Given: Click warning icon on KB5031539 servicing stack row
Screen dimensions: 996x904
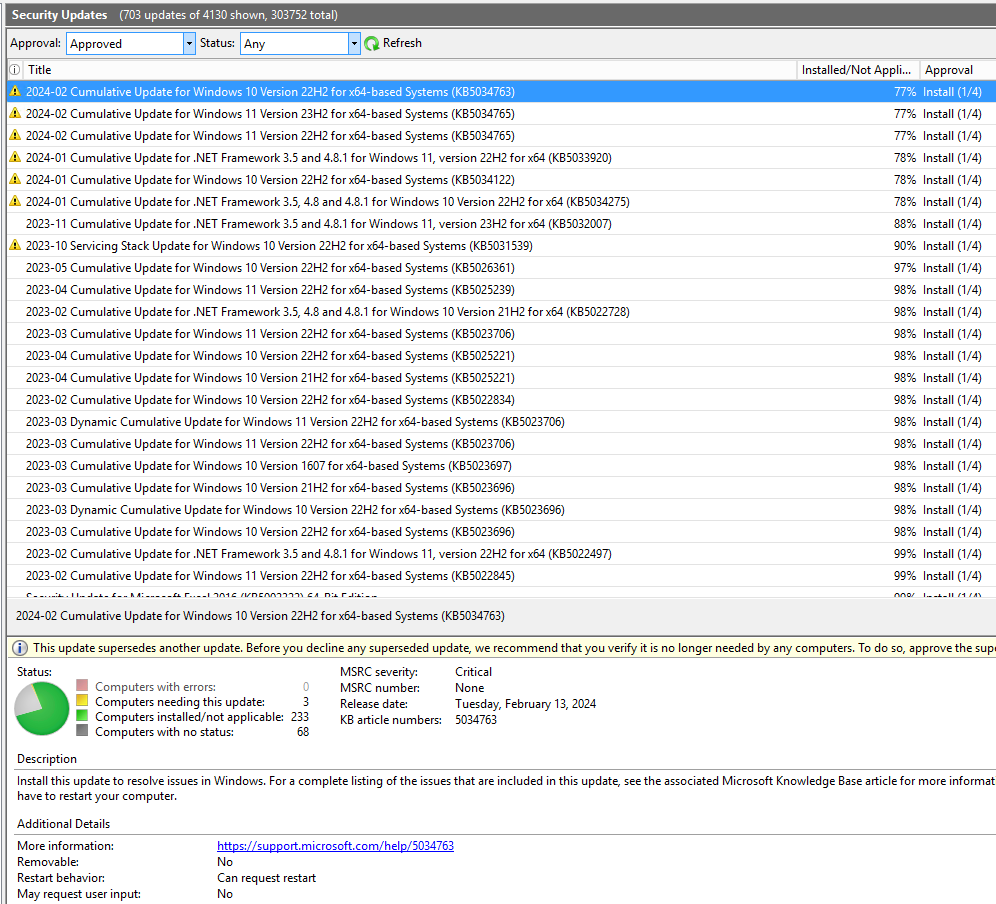Looking at the screenshot, I should tap(15, 245).
